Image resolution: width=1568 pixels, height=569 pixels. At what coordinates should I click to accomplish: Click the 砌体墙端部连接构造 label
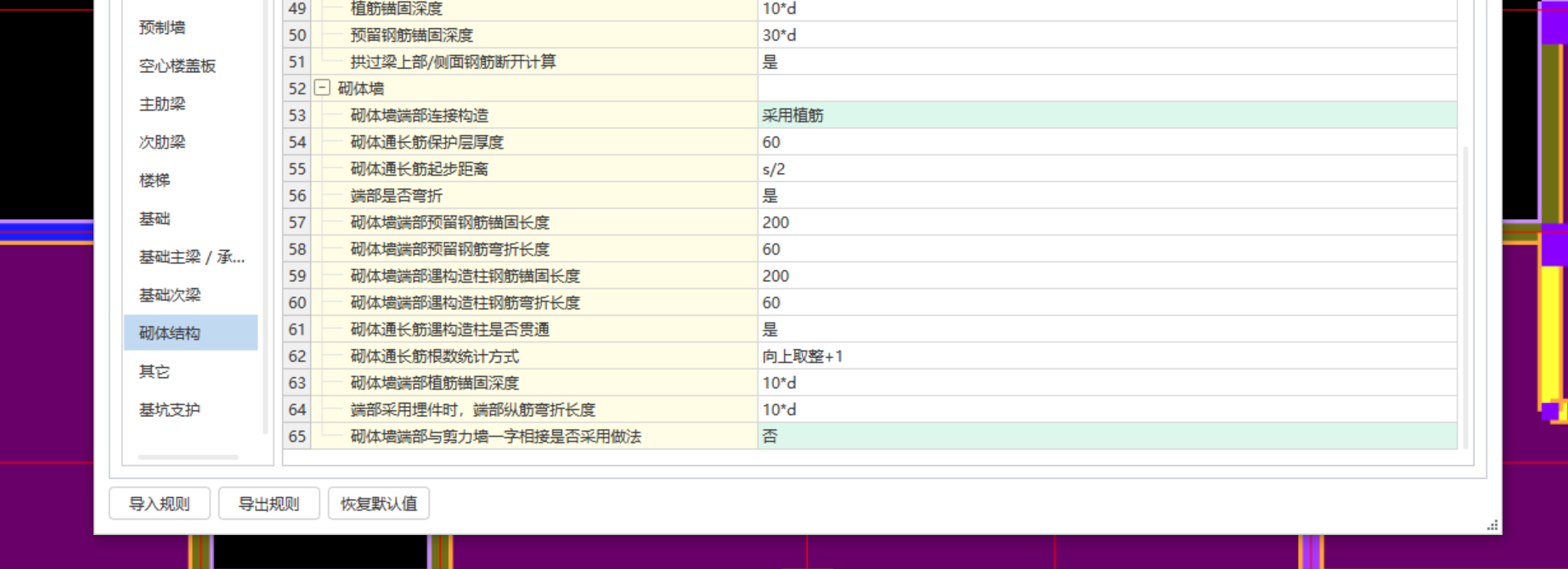click(420, 115)
